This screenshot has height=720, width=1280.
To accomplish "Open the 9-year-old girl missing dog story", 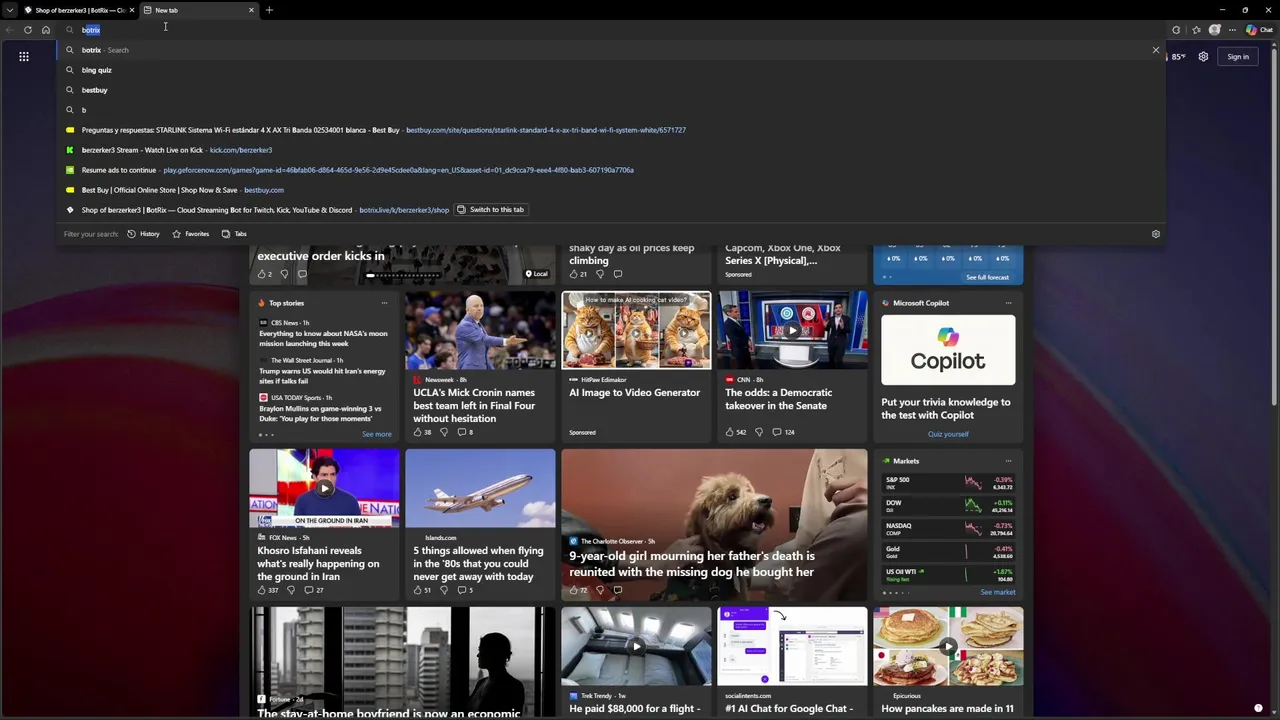I will (x=714, y=524).
